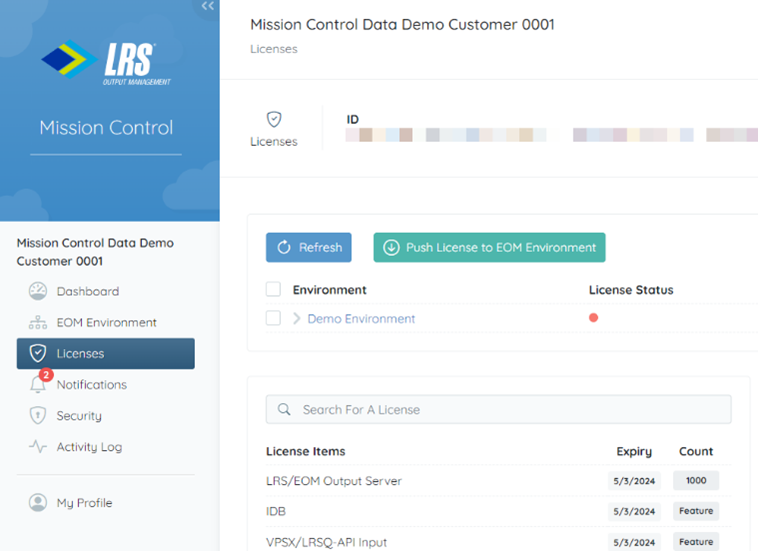758x551 pixels.
Task: Click the My Profile avatar icon
Action: (38, 503)
